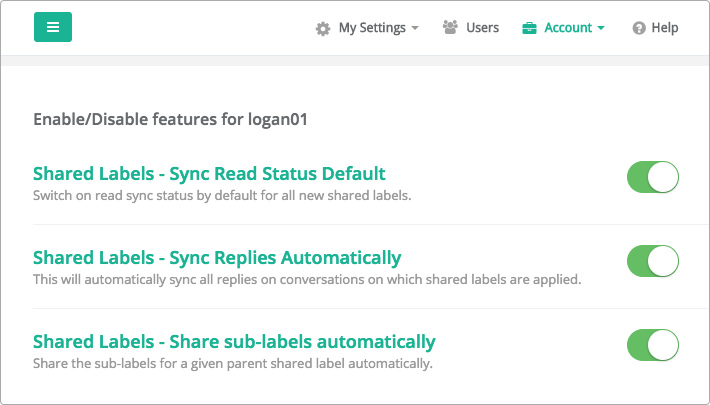Open the My Settings menu
The image size is (710, 405).
pos(372,28)
